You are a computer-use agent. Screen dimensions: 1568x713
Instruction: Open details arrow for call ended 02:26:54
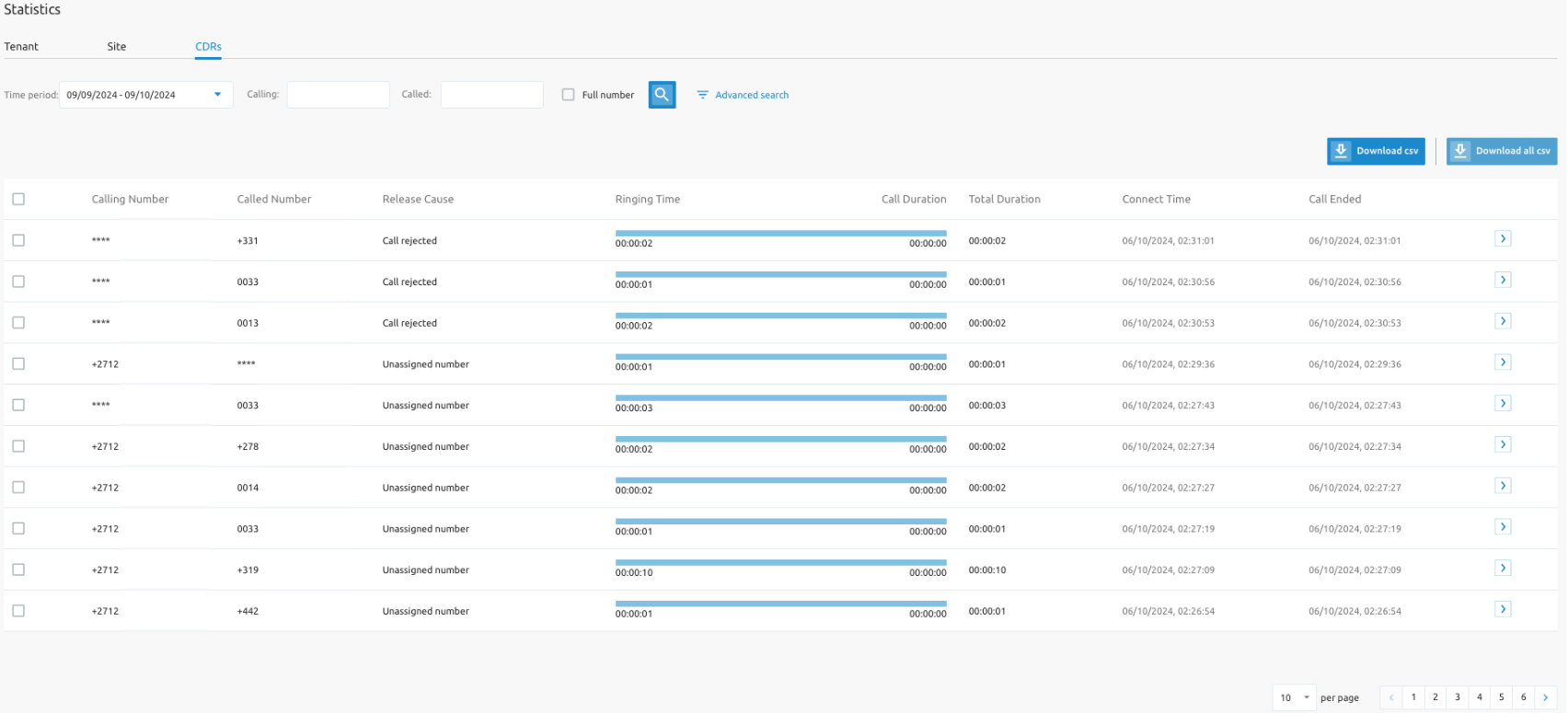1503,609
